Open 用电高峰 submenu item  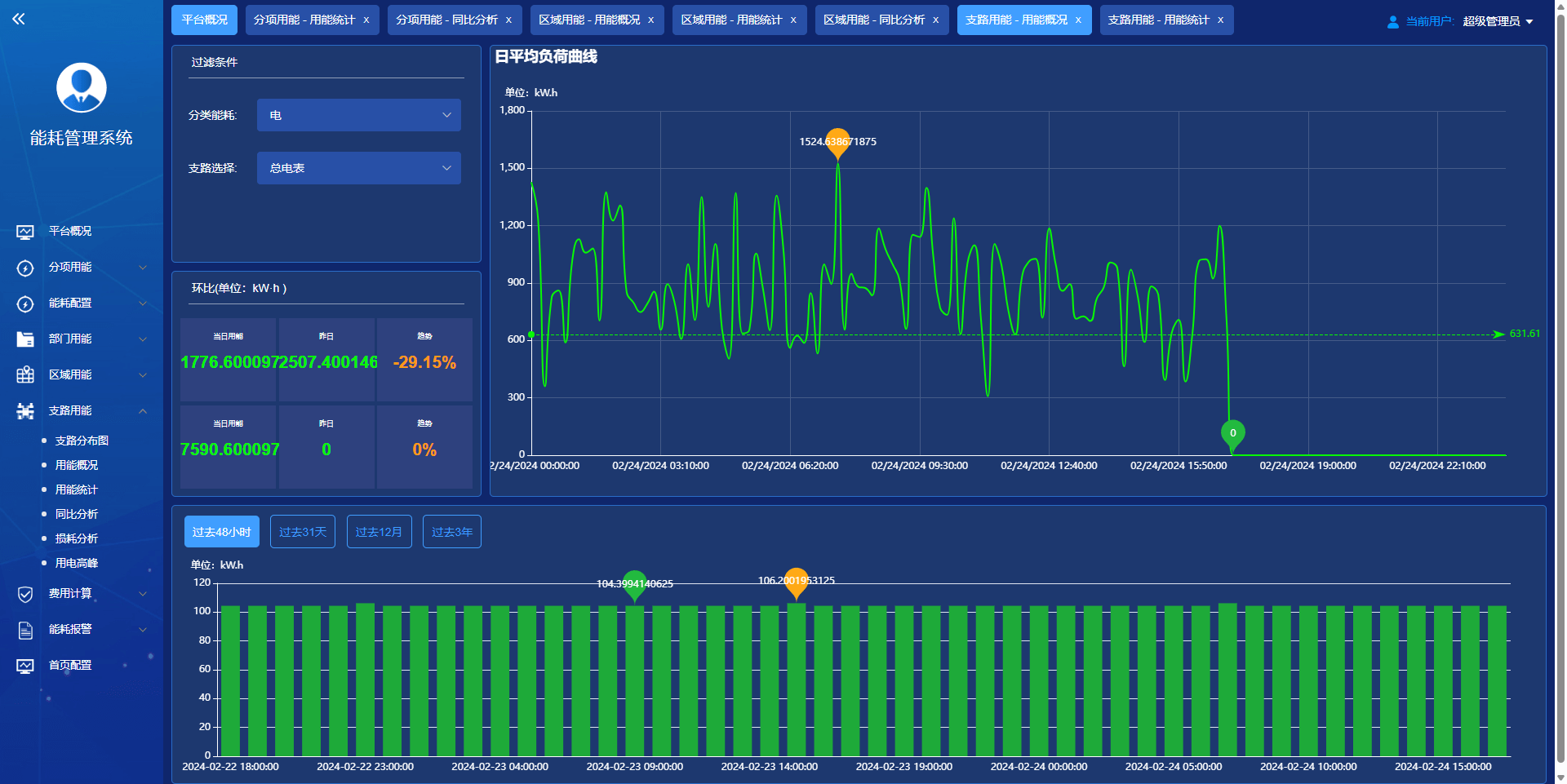tap(77, 563)
